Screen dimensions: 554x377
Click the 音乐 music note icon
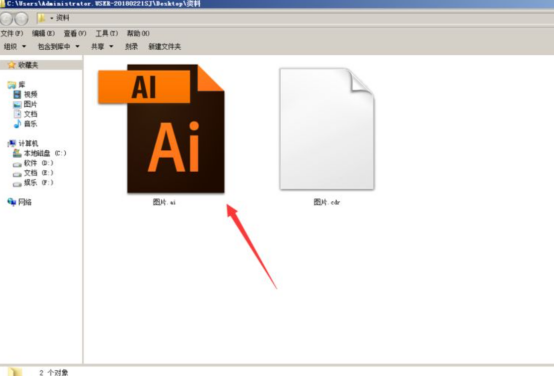pyautogui.click(x=17, y=124)
